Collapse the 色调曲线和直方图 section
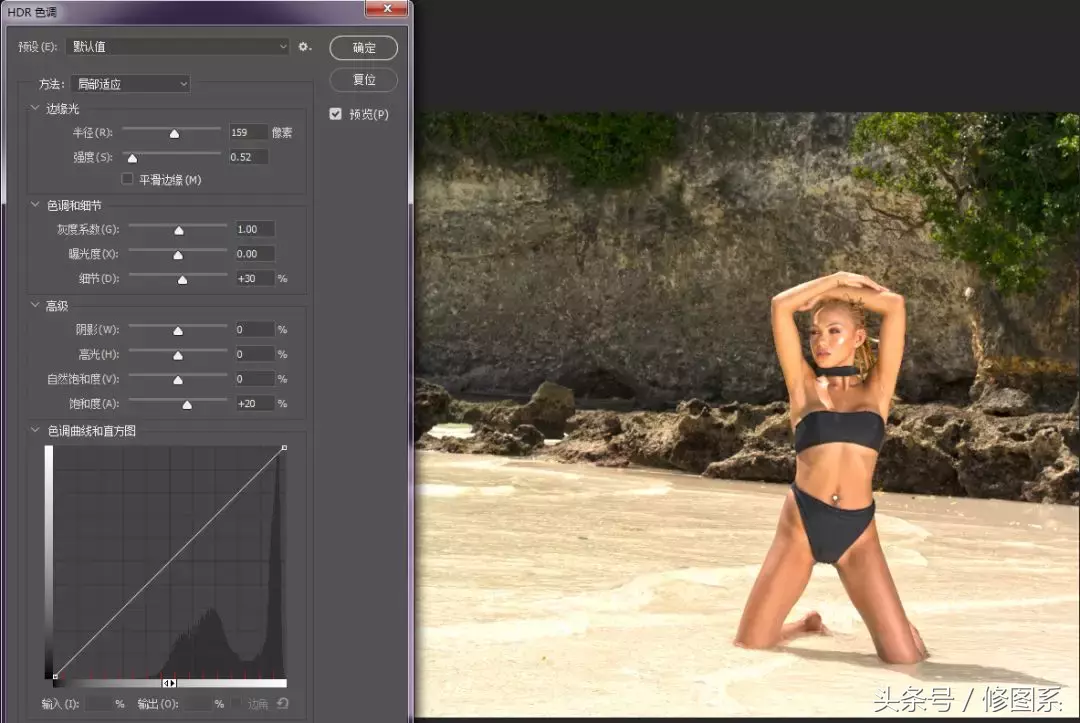 [x=35, y=430]
